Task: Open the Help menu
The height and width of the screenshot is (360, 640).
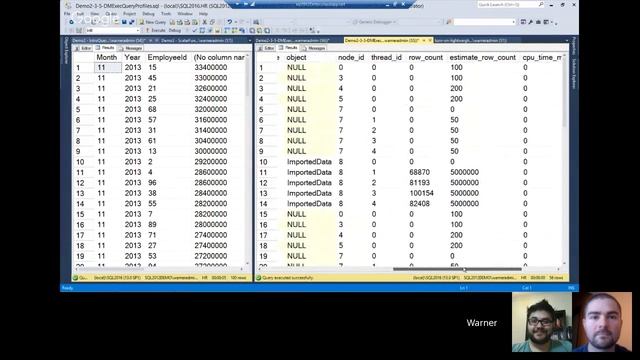Action: click(x=203, y=13)
